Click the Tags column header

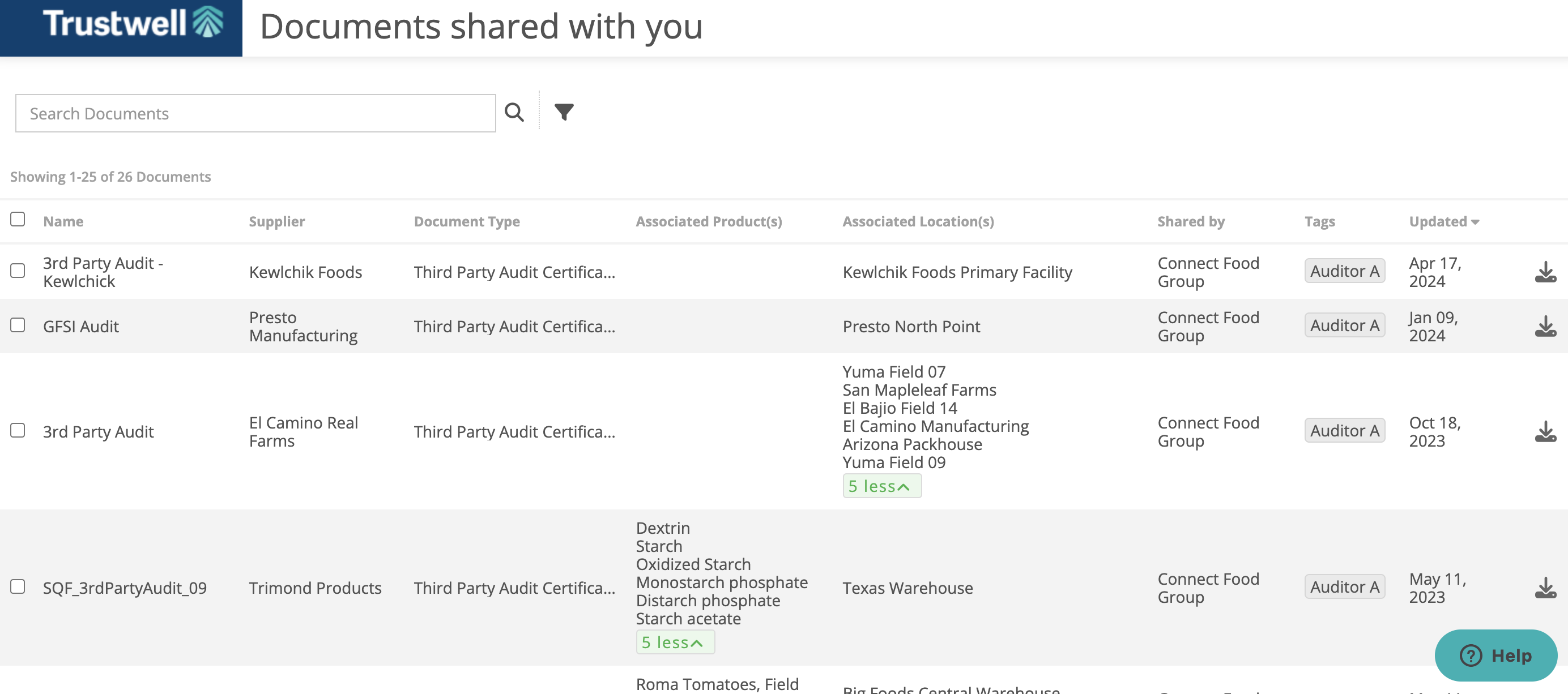pos(1320,221)
